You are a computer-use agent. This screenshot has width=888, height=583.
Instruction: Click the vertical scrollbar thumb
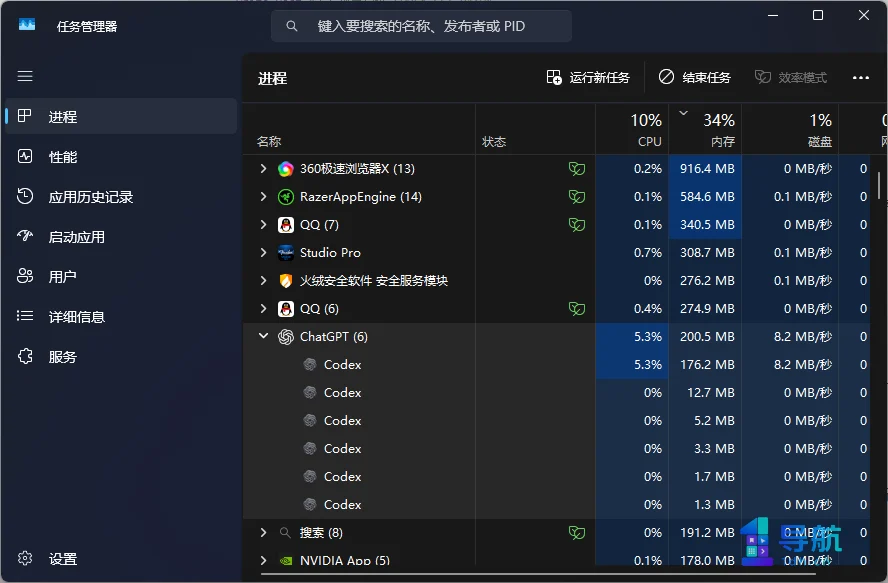(879, 186)
